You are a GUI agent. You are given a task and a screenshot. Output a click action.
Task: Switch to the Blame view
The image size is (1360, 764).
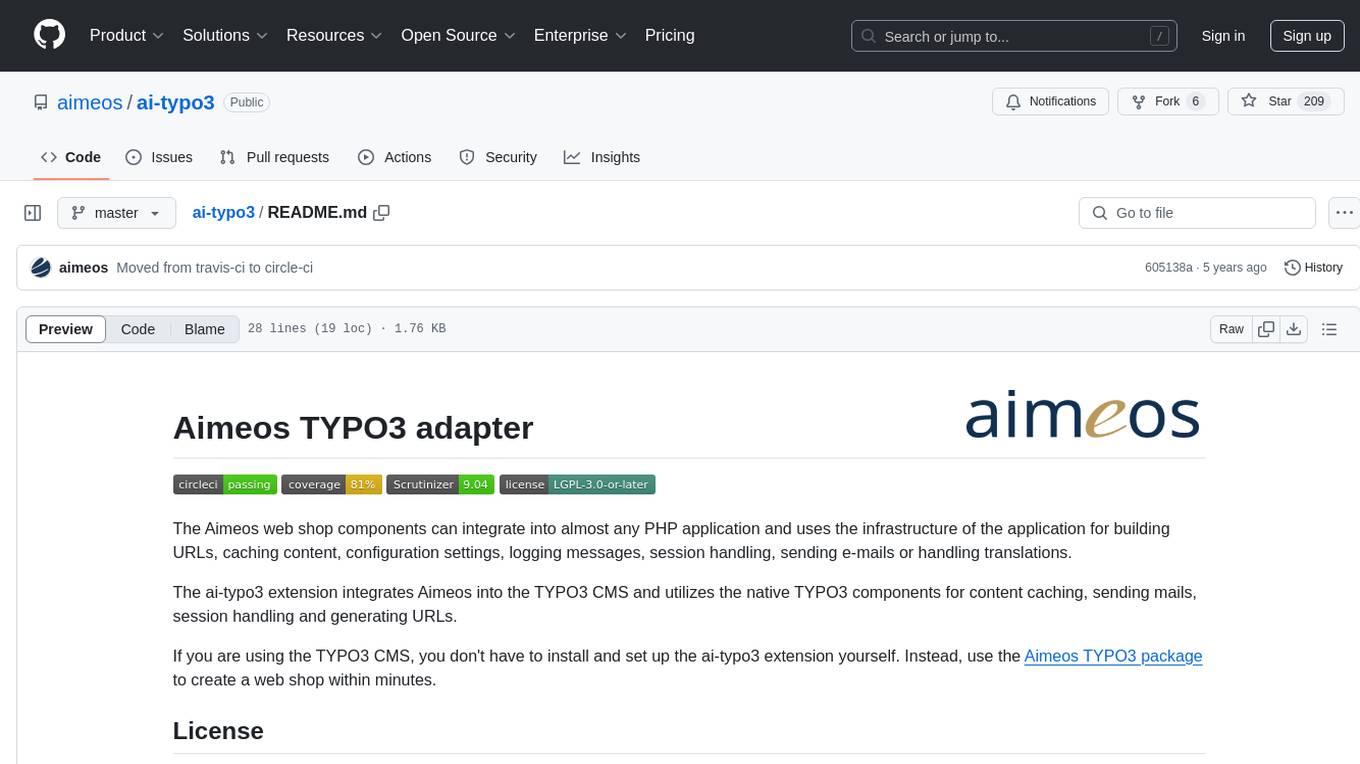pyautogui.click(x=204, y=329)
